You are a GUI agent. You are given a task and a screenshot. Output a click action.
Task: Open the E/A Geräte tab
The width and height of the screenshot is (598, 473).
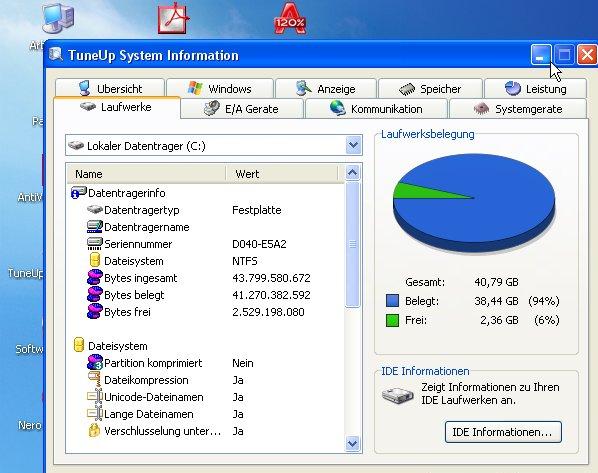coord(242,109)
